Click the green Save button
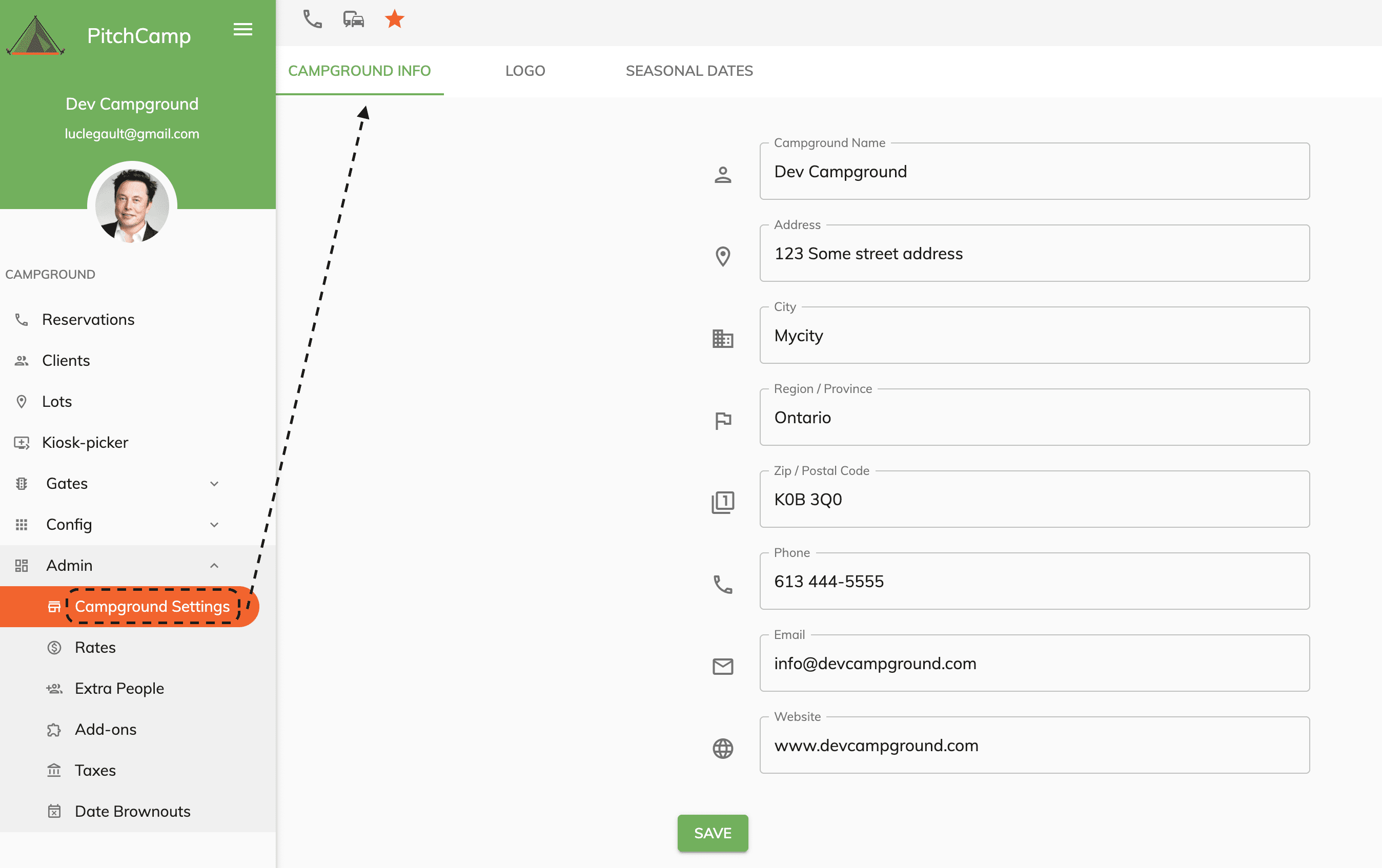 point(713,833)
